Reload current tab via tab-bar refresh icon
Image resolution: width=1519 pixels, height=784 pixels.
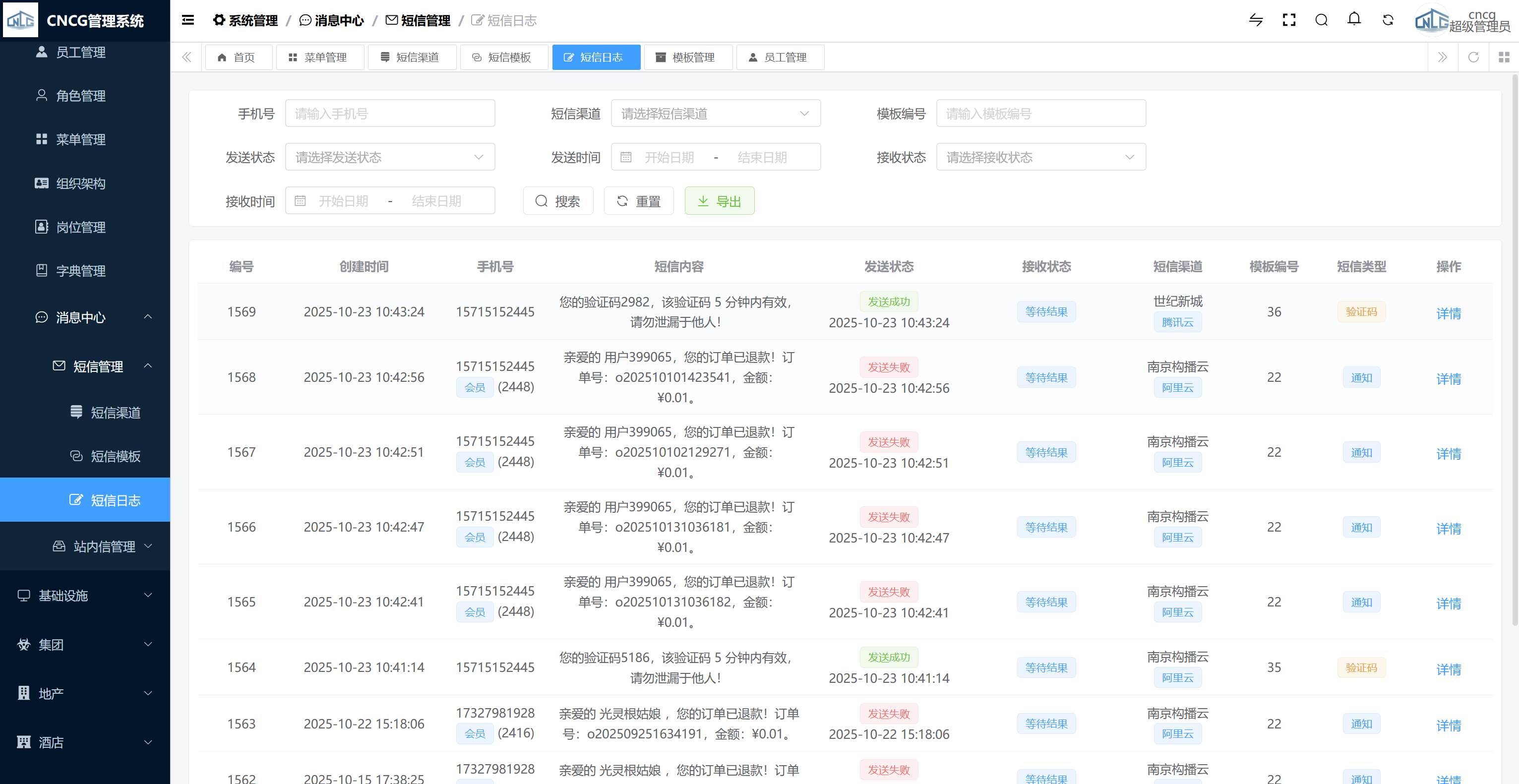coord(1473,57)
